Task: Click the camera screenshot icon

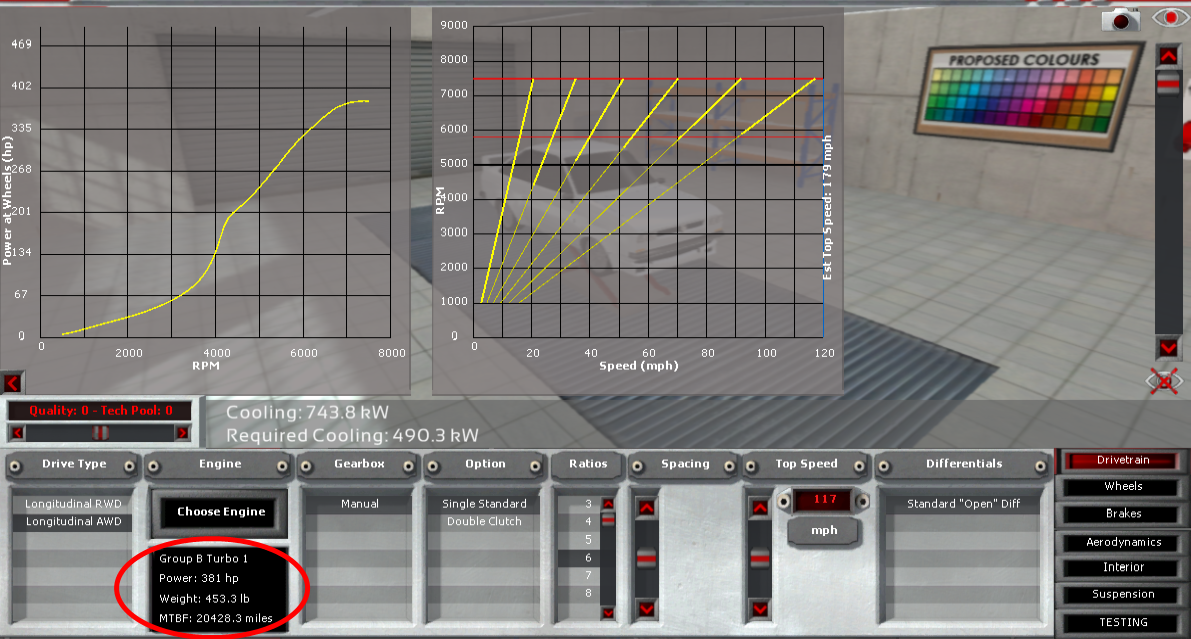Action: click(x=1121, y=18)
